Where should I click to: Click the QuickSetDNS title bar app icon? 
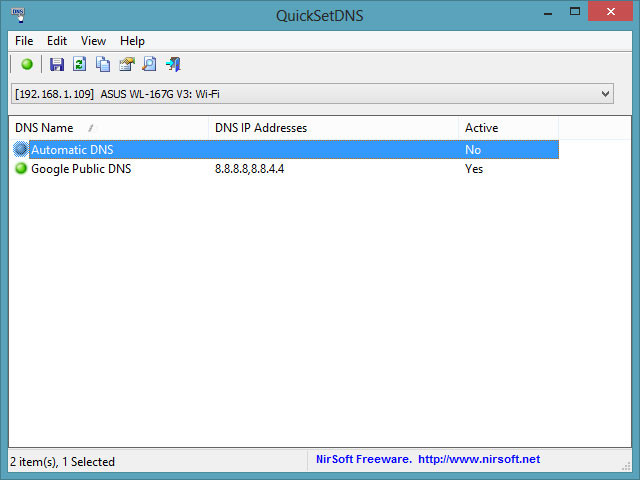point(18,15)
